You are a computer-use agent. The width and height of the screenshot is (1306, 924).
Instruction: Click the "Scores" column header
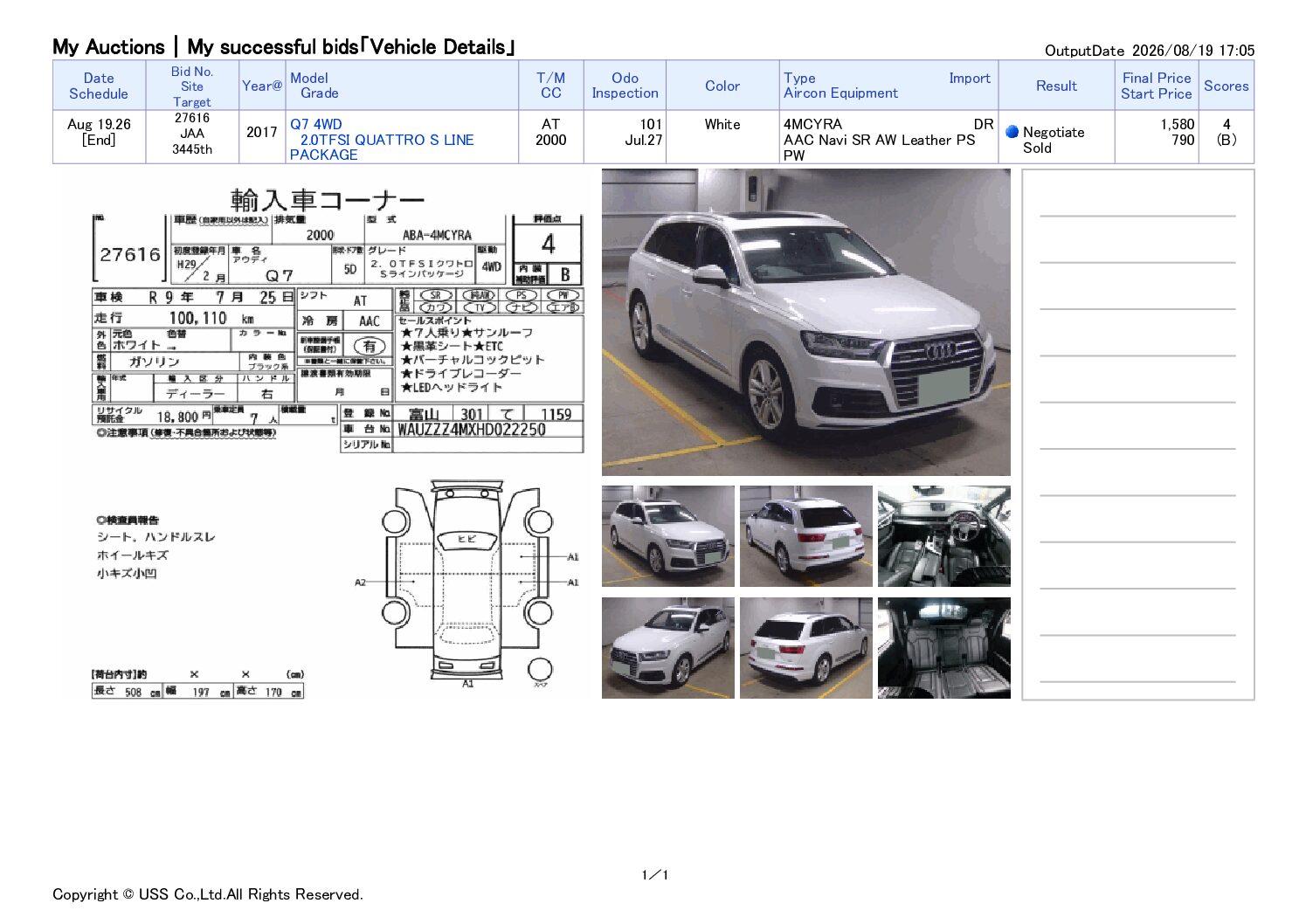click(x=1227, y=86)
